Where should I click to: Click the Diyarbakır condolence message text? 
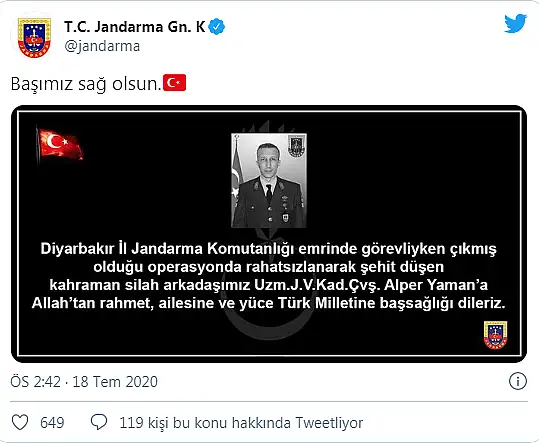point(269,276)
